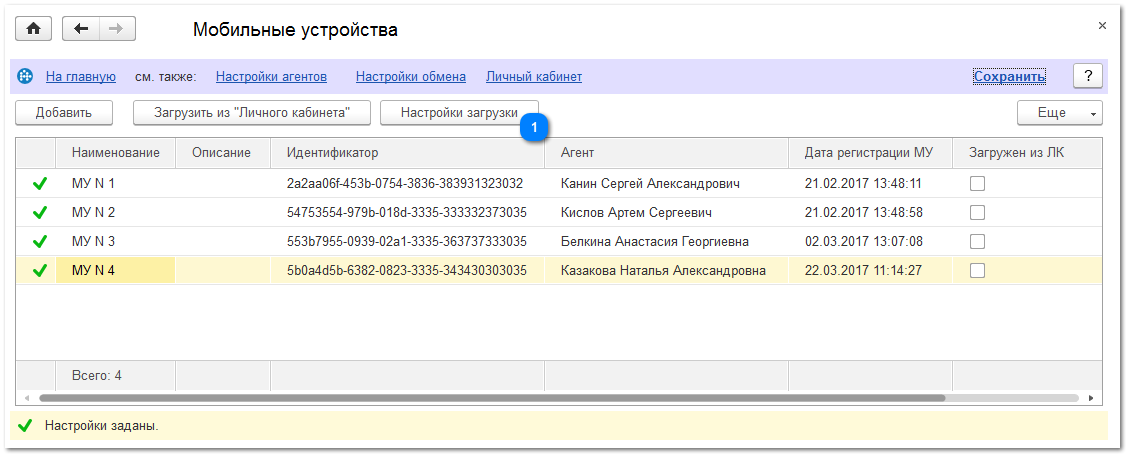
Task: Click the blue callout marker number 1
Action: point(534,127)
